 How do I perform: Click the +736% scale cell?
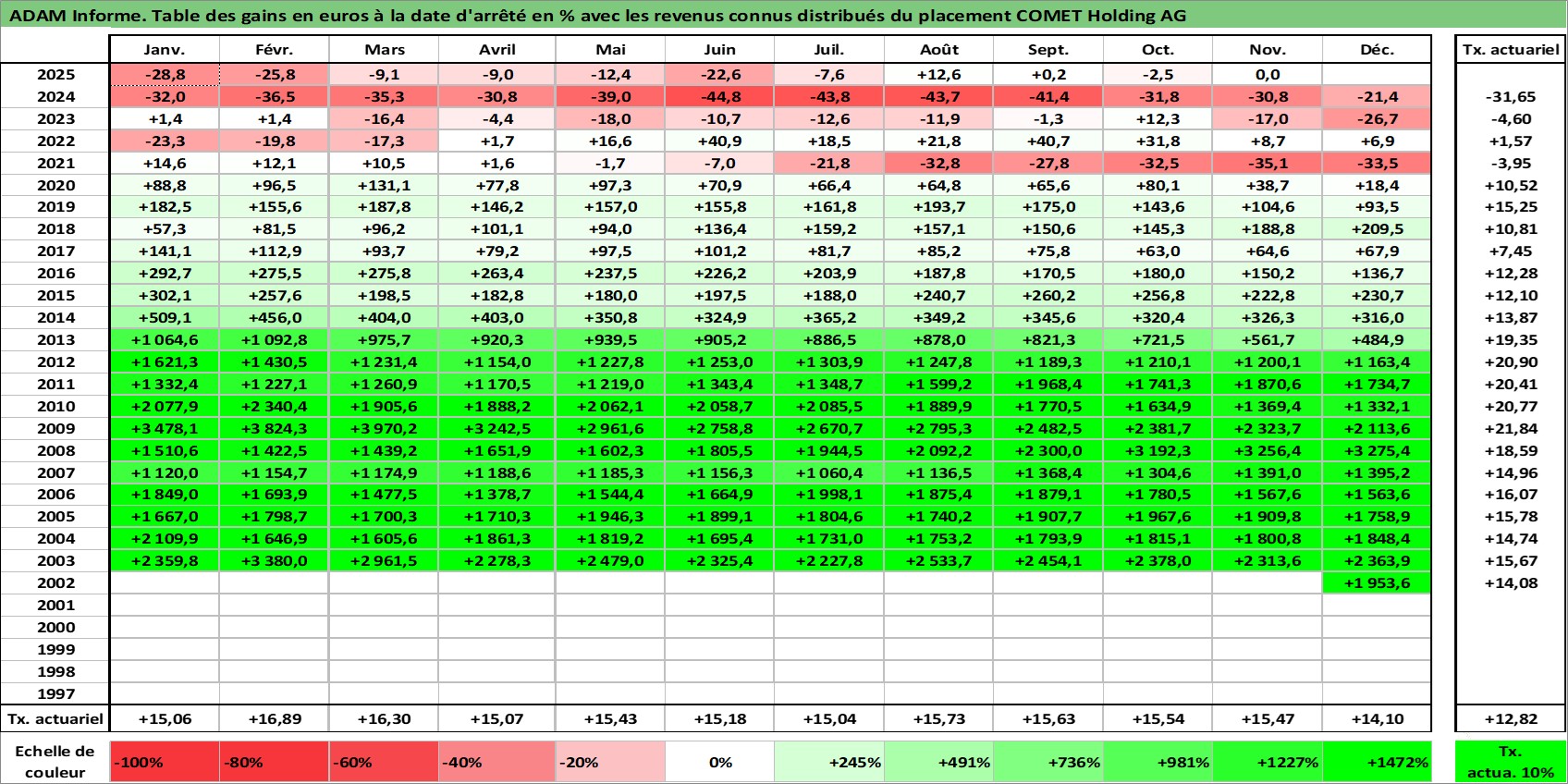[1048, 762]
